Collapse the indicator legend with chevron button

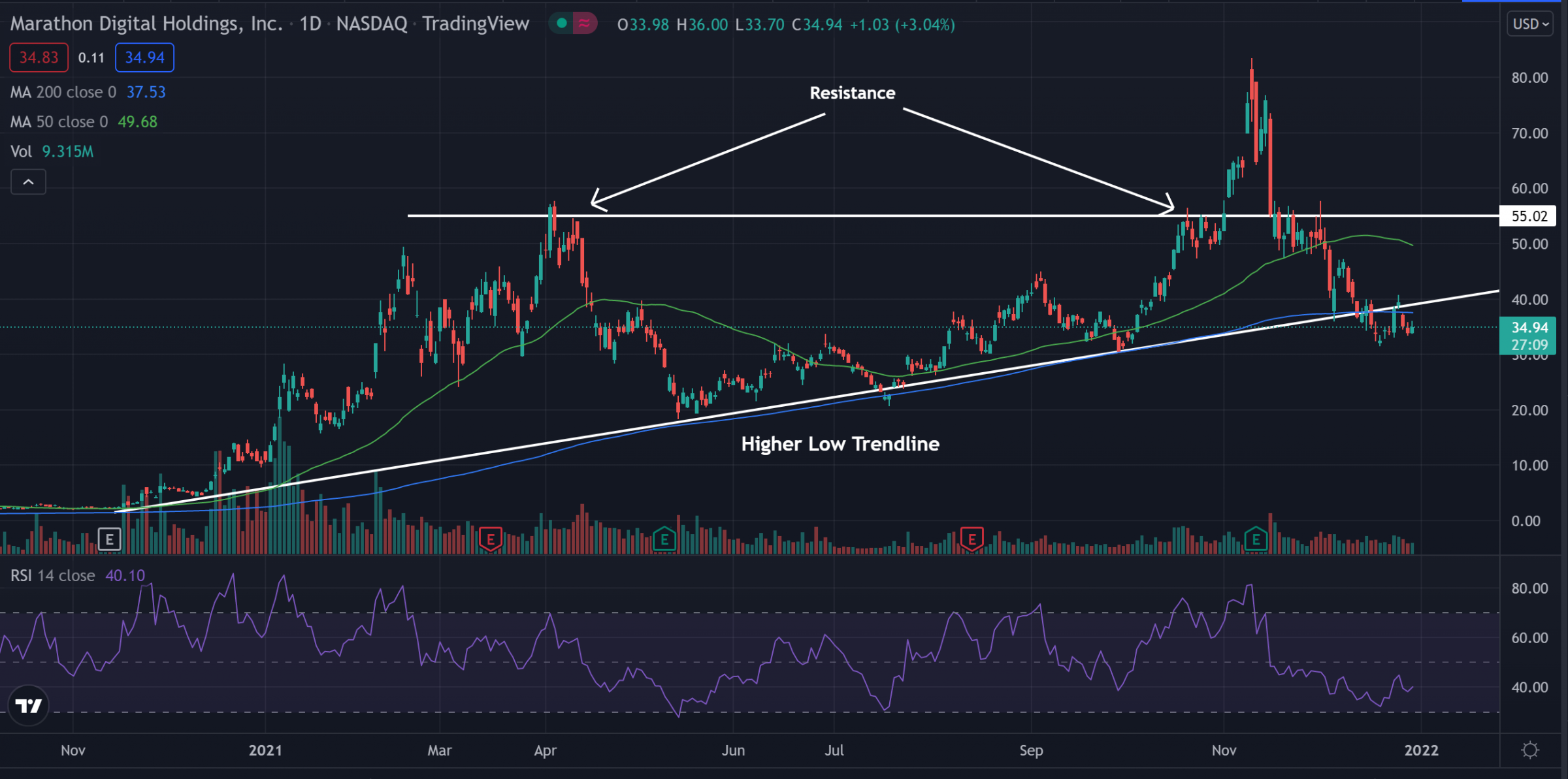coord(28,182)
